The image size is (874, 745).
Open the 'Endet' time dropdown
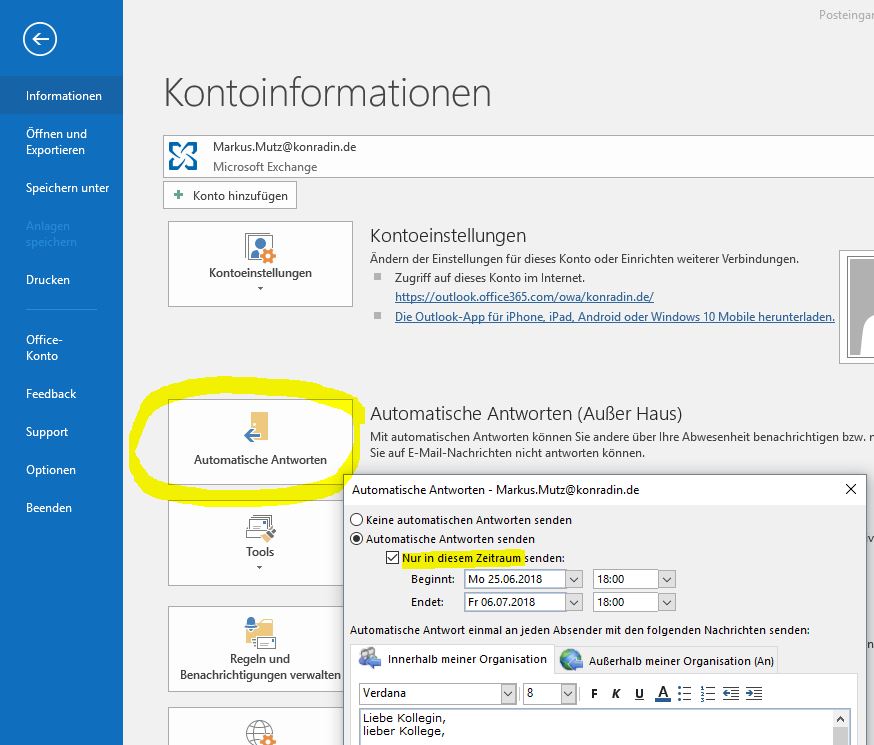pyautogui.click(x=667, y=602)
